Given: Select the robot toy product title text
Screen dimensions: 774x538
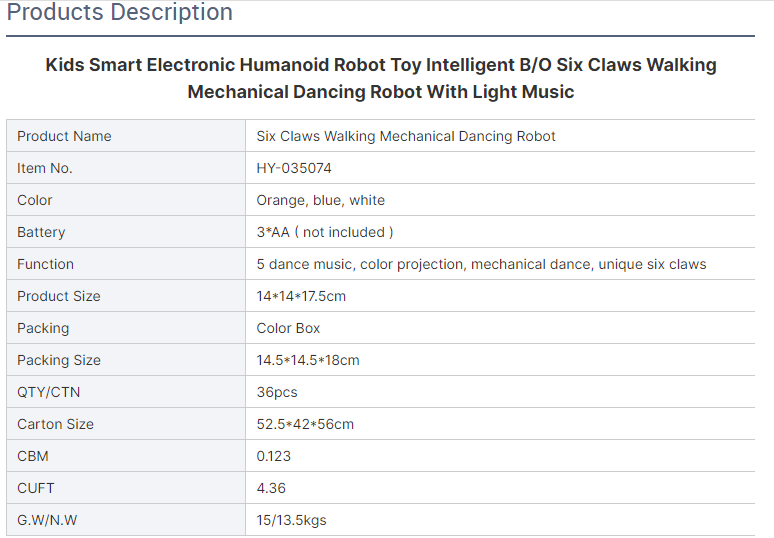Looking at the screenshot, I should [x=381, y=78].
